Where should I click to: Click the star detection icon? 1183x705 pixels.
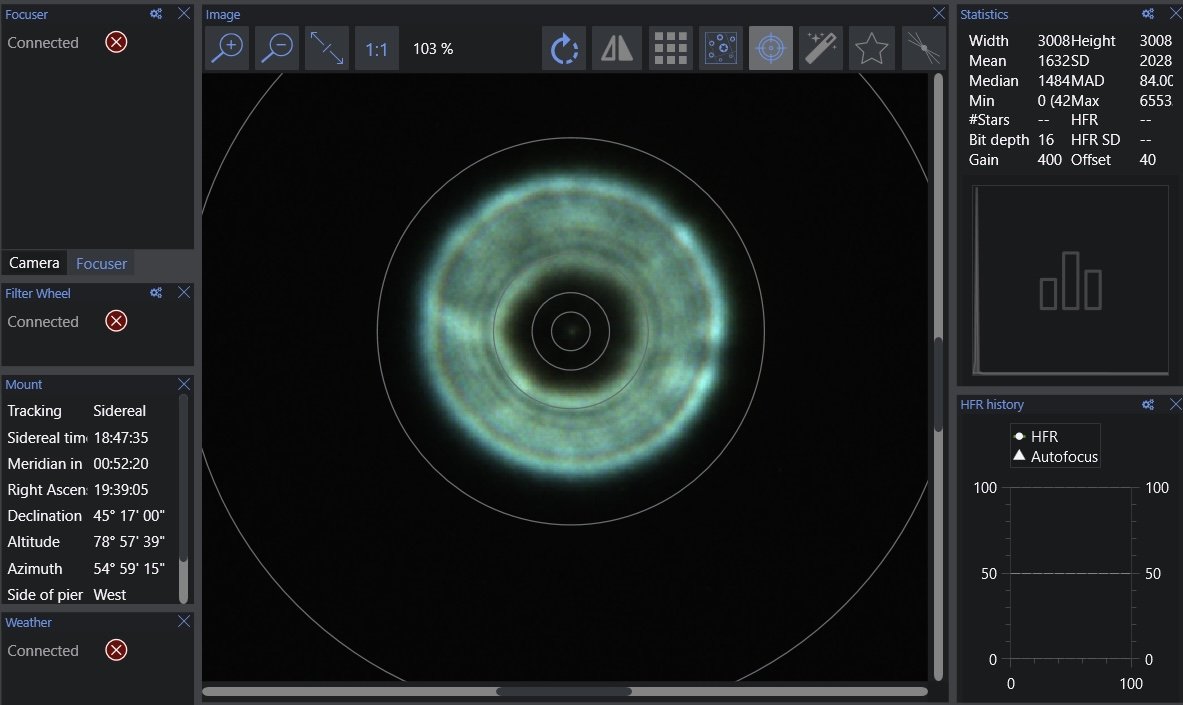click(872, 48)
